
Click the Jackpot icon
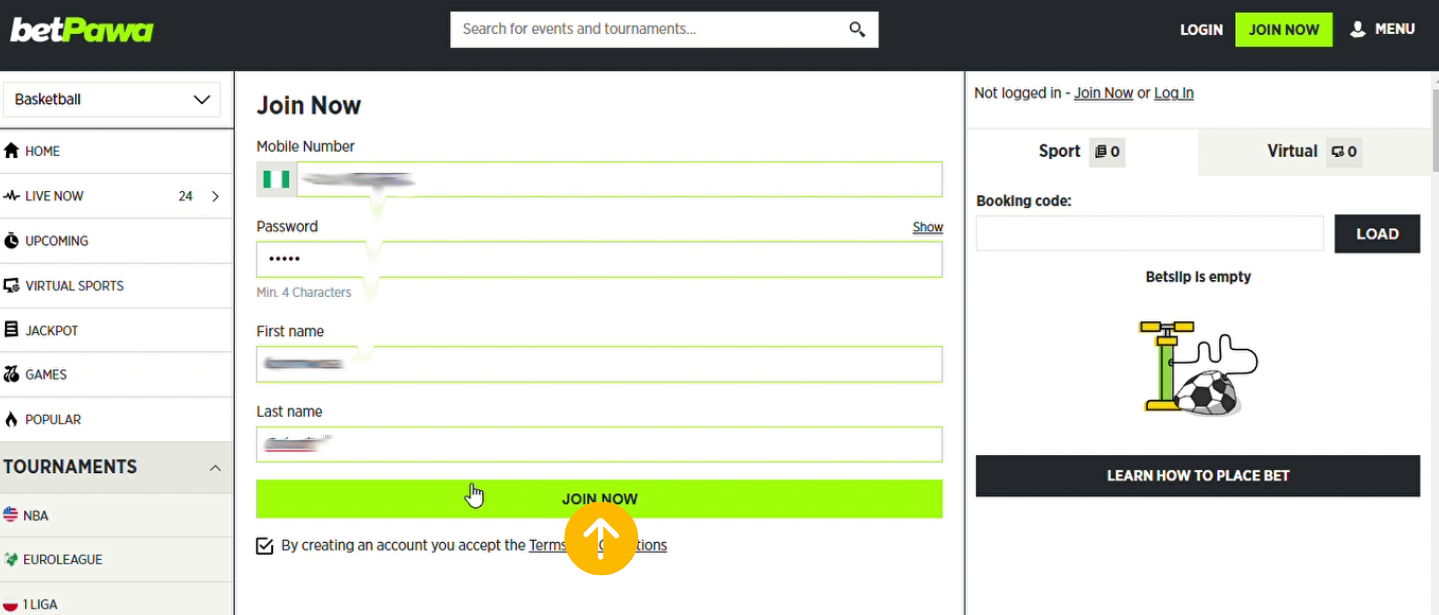coord(12,330)
